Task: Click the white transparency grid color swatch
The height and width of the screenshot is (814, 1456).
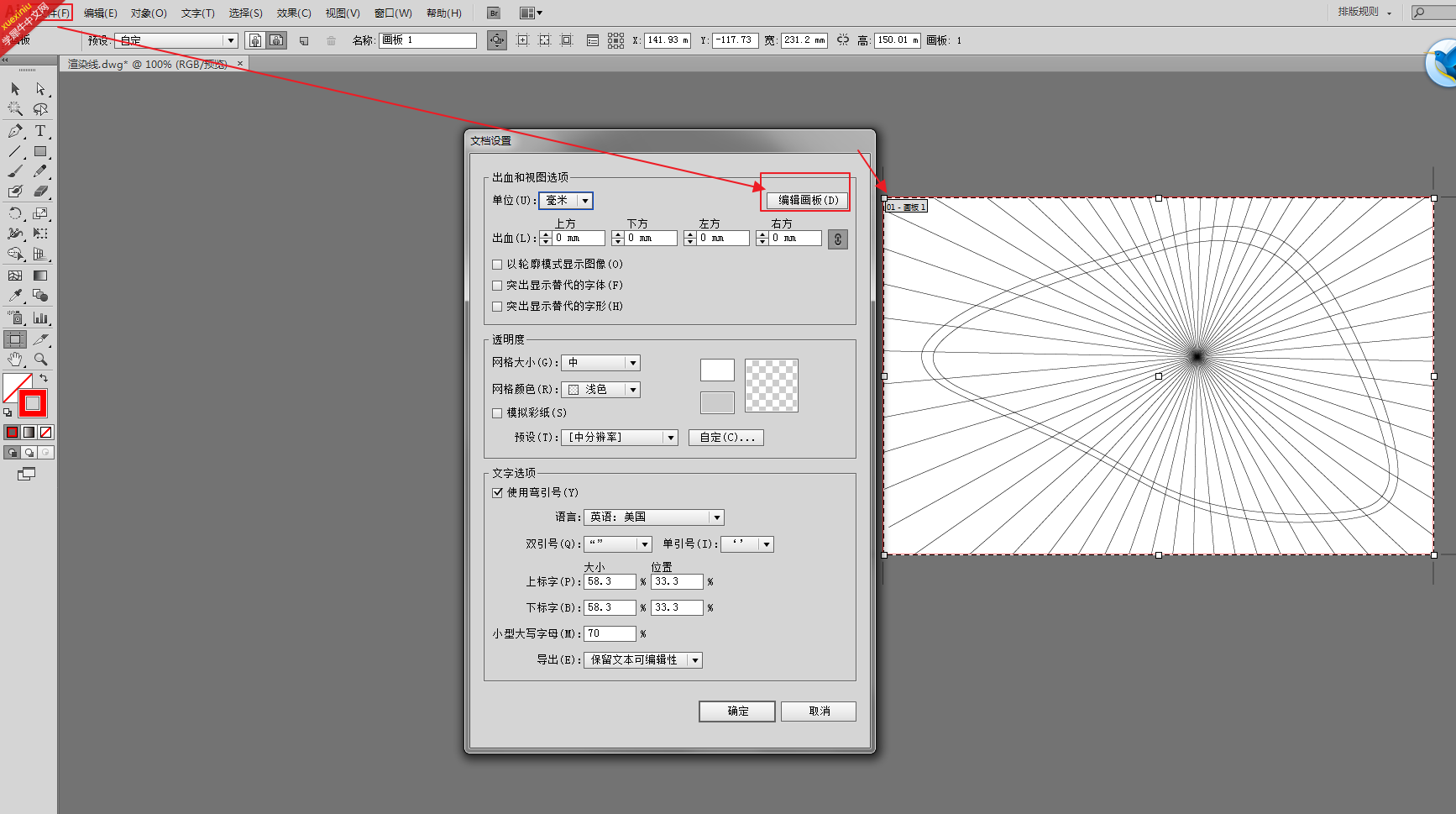Action: click(717, 370)
